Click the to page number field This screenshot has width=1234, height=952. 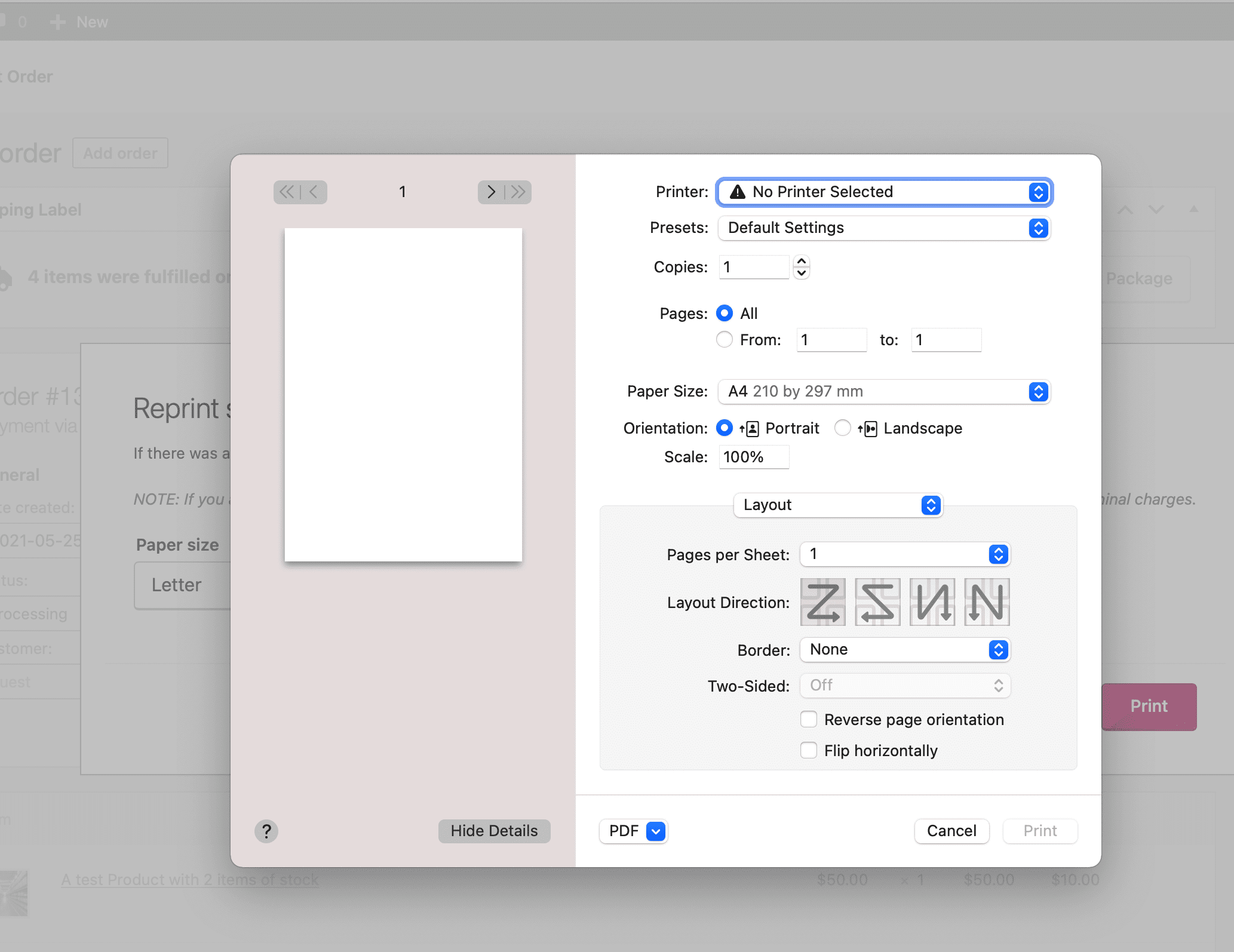(946, 340)
